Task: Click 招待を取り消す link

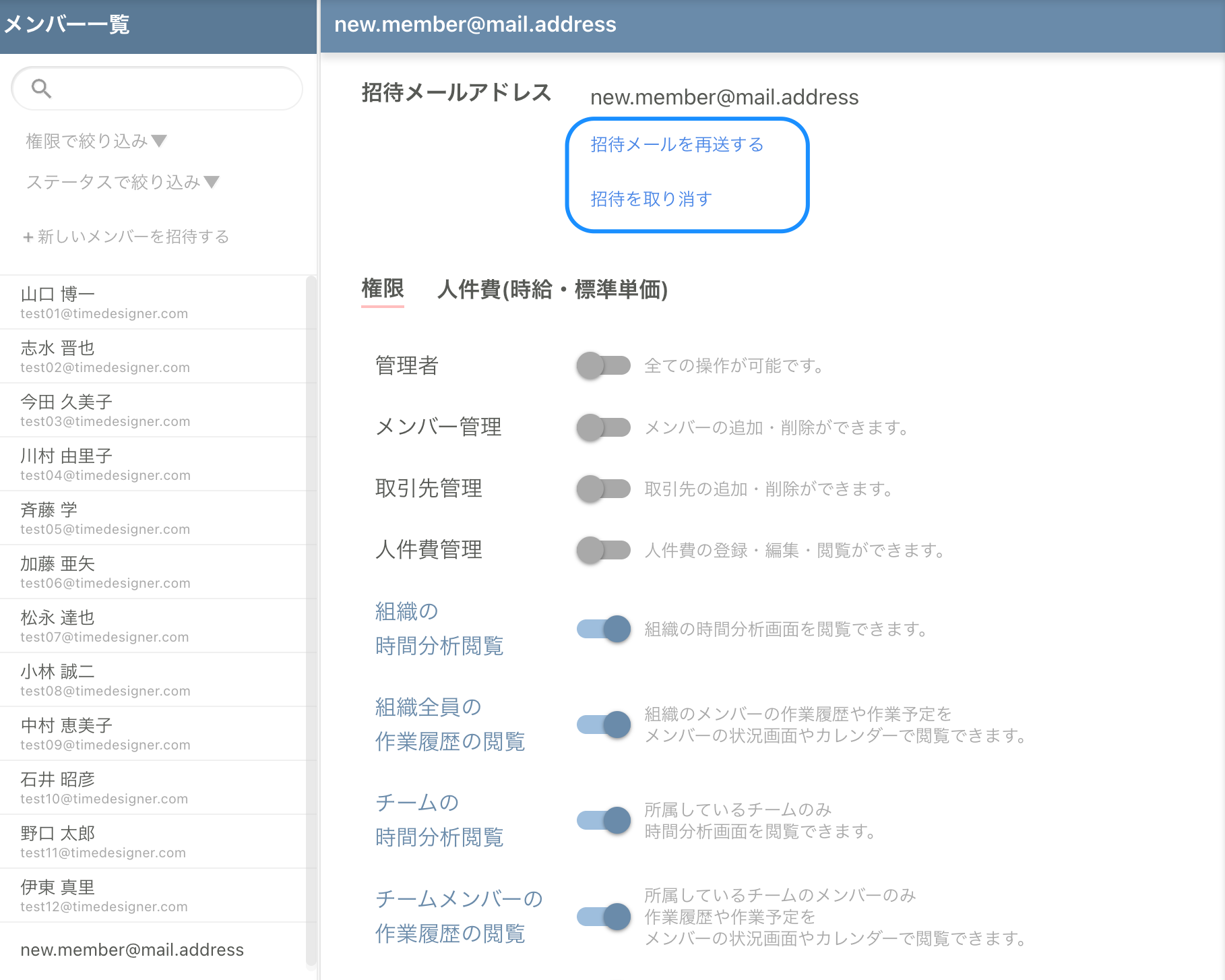Action: pos(651,199)
